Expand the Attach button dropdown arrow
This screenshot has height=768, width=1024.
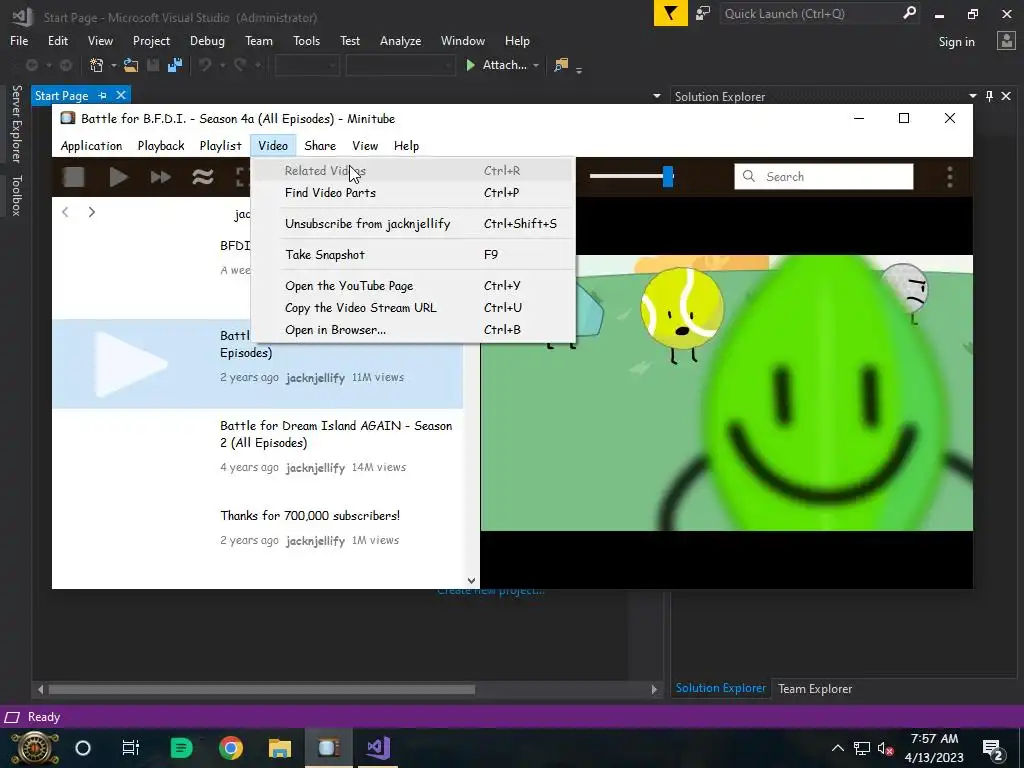(x=536, y=65)
